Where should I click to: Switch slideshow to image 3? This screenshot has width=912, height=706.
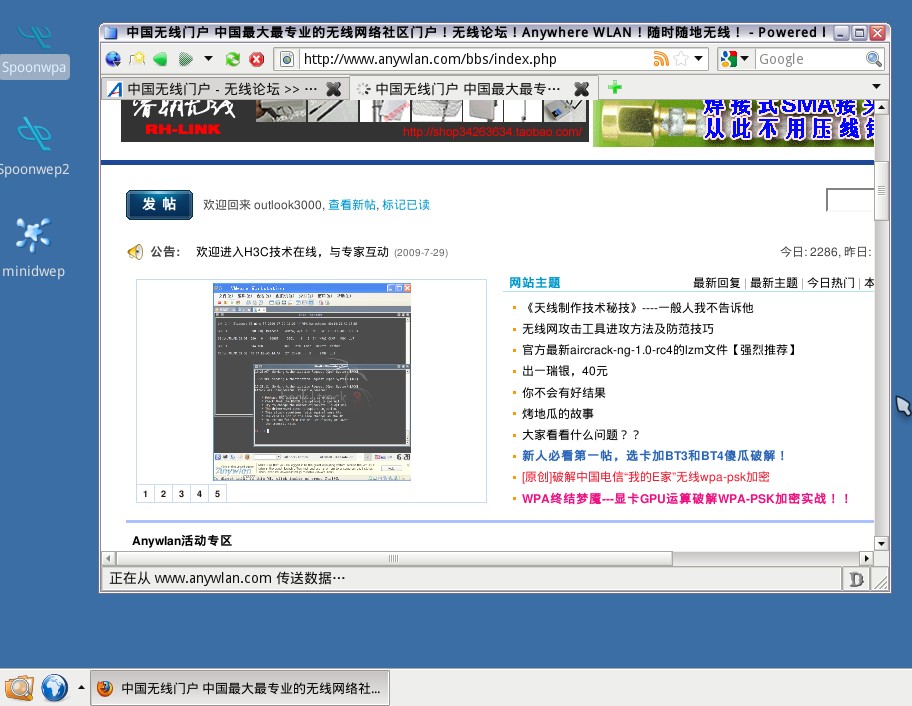pos(181,494)
